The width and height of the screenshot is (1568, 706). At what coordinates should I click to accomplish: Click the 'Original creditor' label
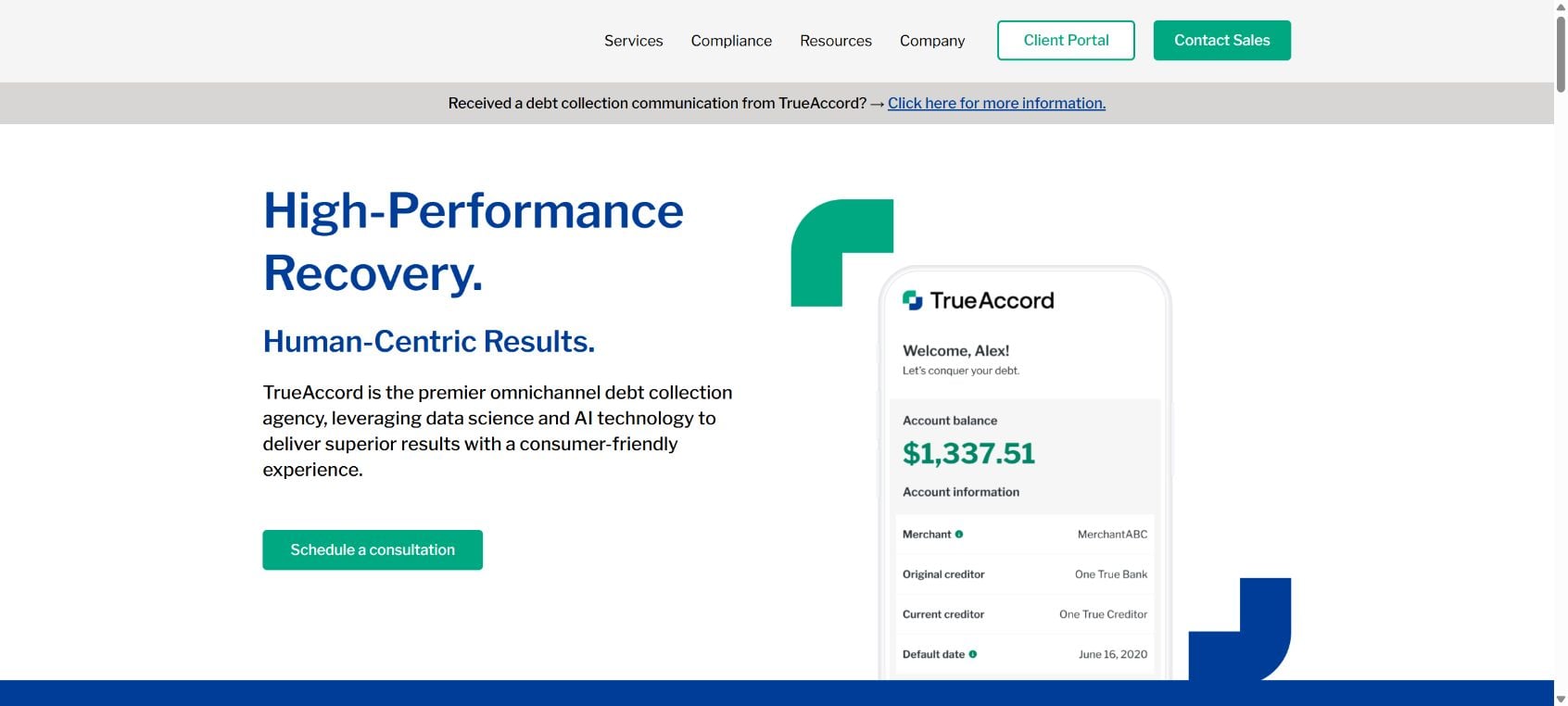[x=943, y=574]
